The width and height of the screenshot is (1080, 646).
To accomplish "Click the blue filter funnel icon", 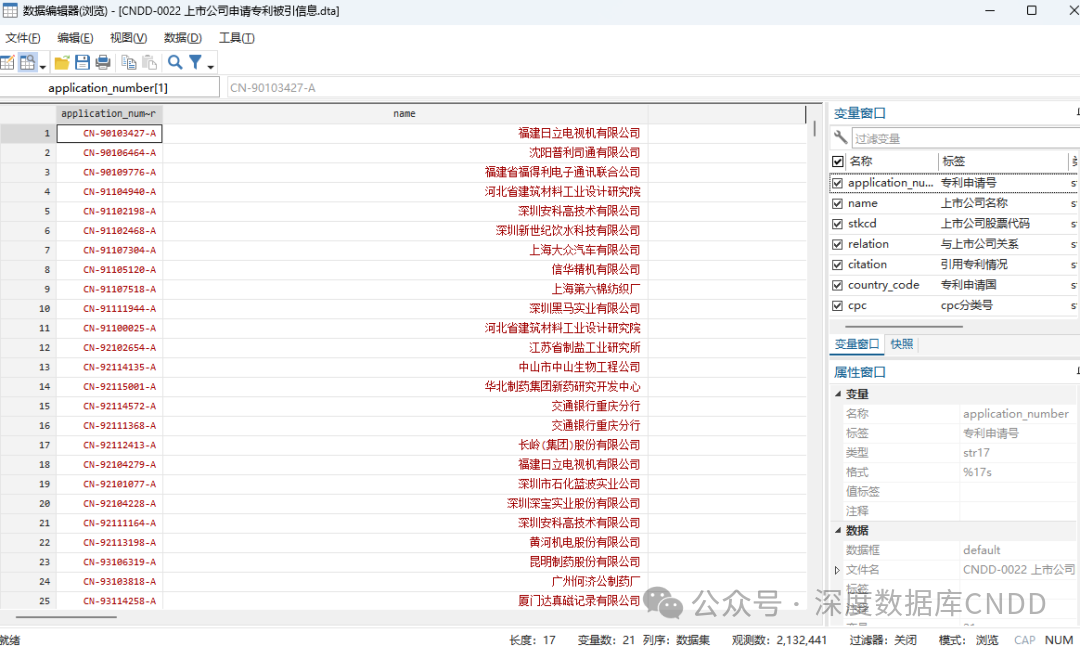I will (195, 63).
